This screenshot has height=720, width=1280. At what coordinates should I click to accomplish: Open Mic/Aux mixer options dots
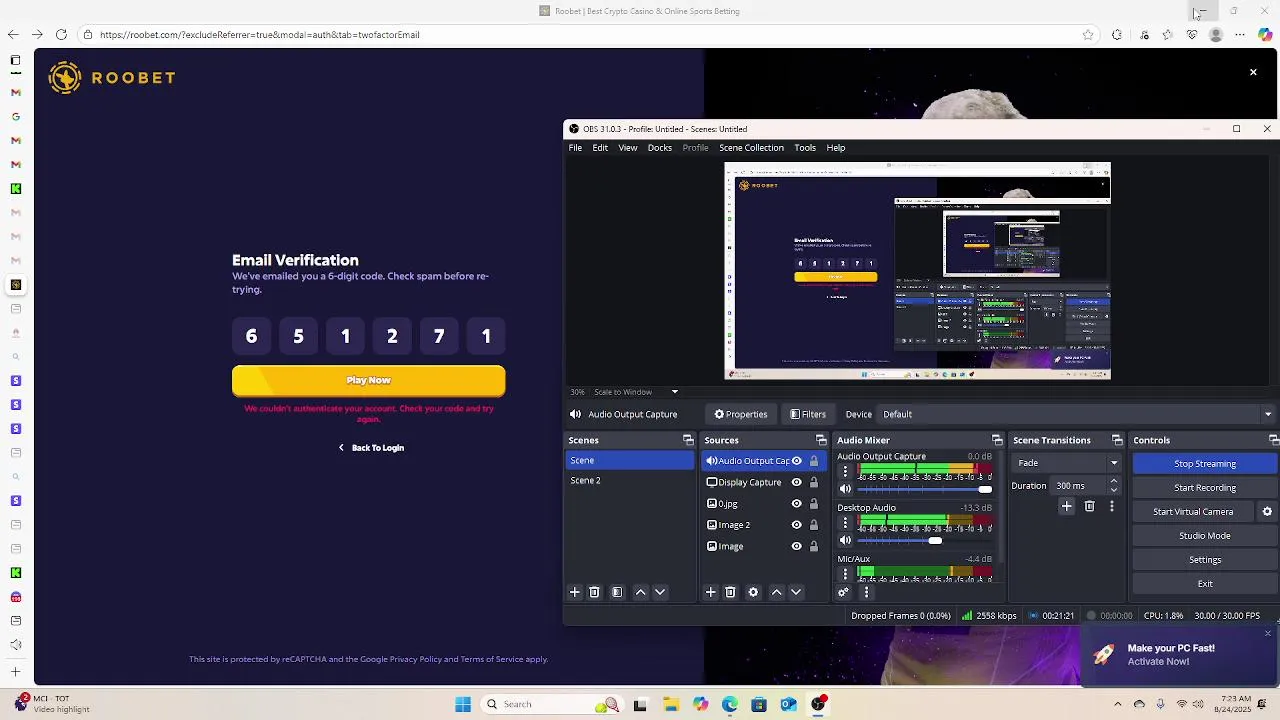[845, 574]
